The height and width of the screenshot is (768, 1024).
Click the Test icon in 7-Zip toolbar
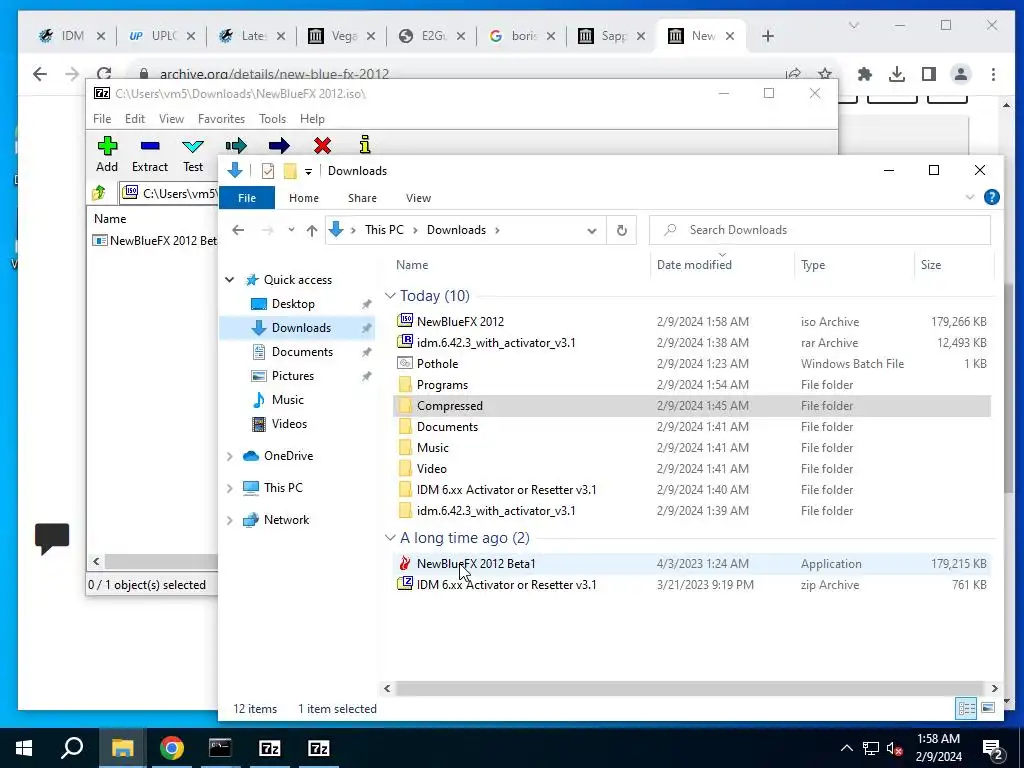(193, 146)
